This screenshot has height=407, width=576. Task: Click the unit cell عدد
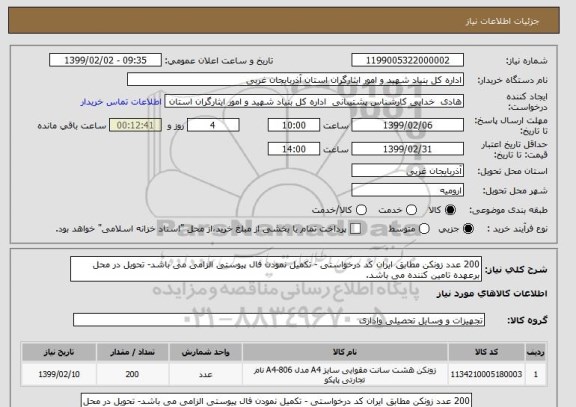pos(205,374)
